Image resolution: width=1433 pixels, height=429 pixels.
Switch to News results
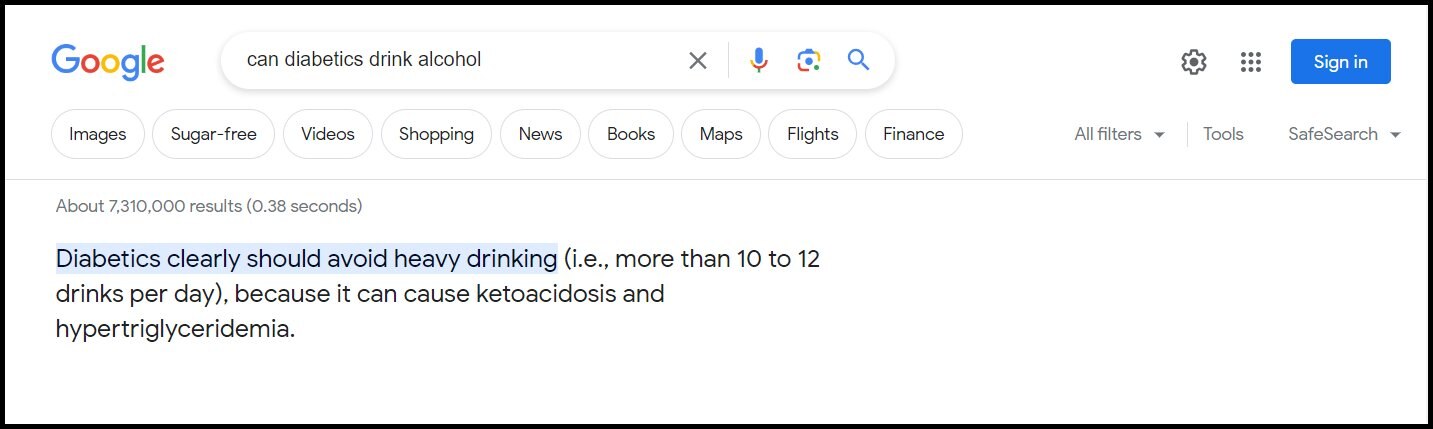coord(540,134)
